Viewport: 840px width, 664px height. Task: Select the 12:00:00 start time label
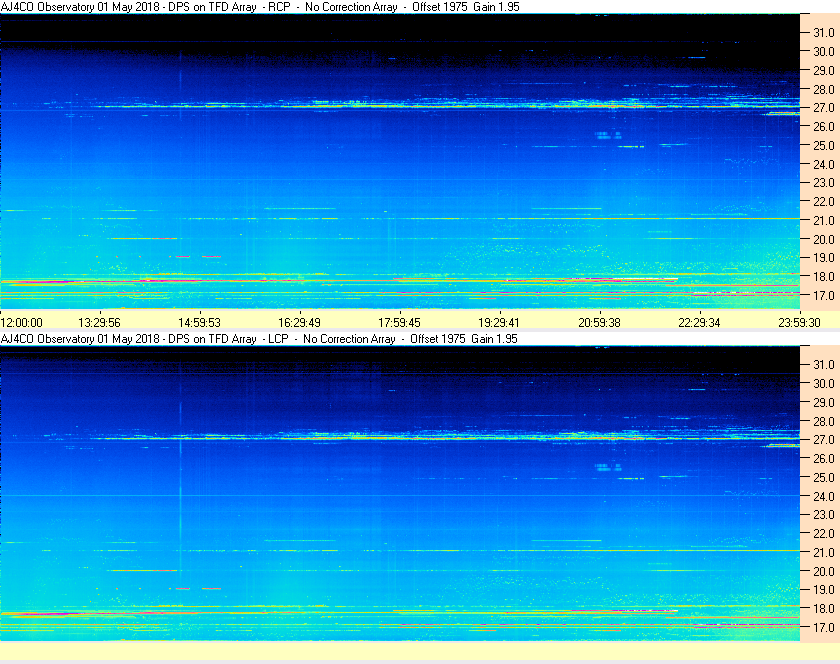point(21,323)
